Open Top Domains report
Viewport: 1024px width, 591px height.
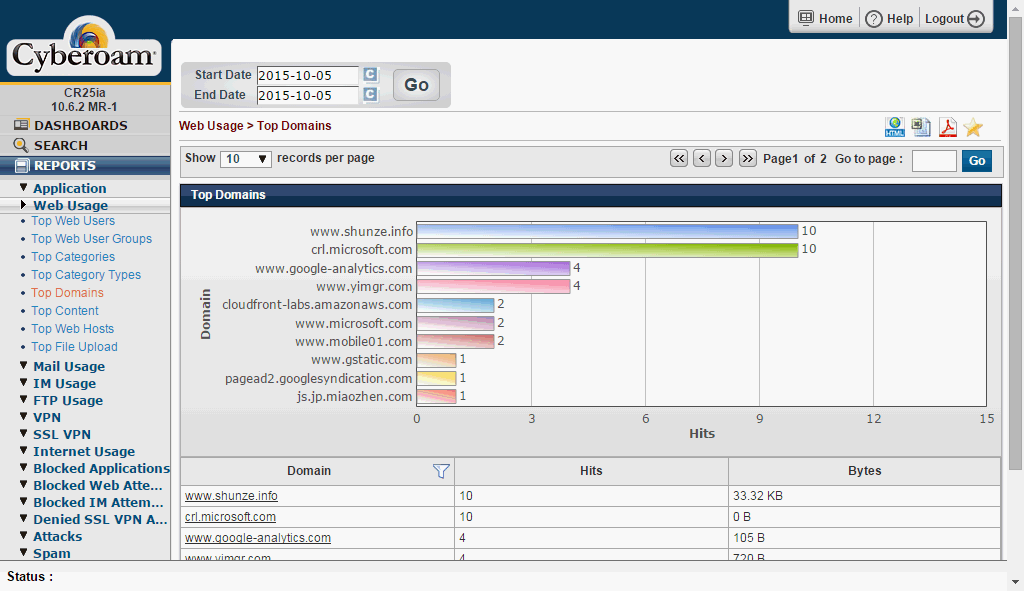click(67, 293)
